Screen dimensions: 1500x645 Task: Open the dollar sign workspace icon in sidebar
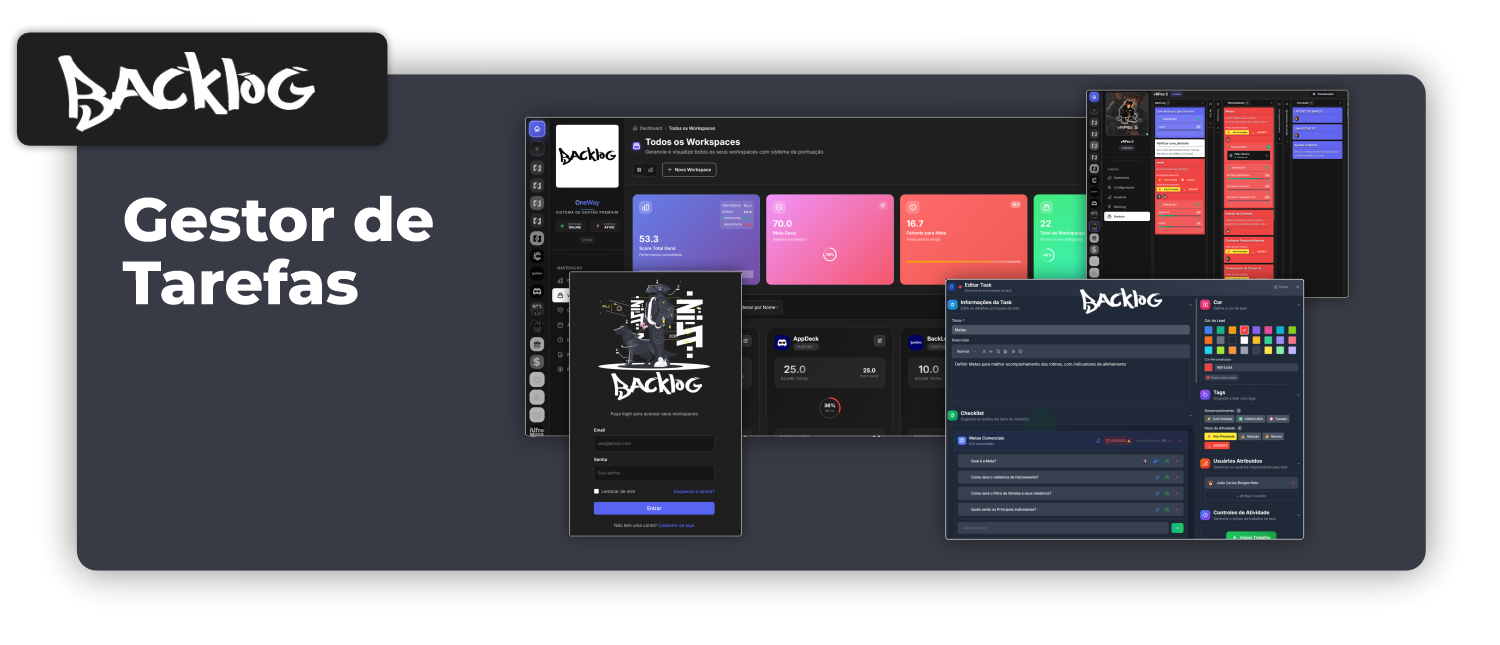[537, 362]
